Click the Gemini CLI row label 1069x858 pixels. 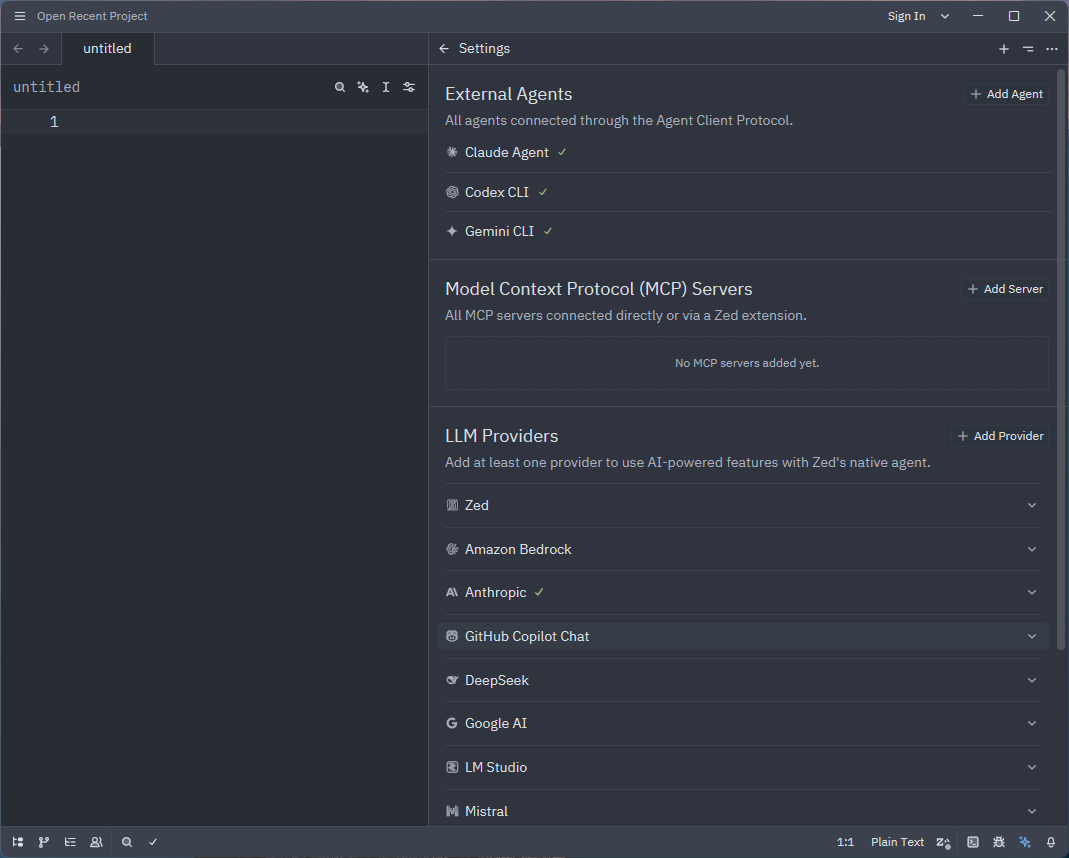(500, 232)
